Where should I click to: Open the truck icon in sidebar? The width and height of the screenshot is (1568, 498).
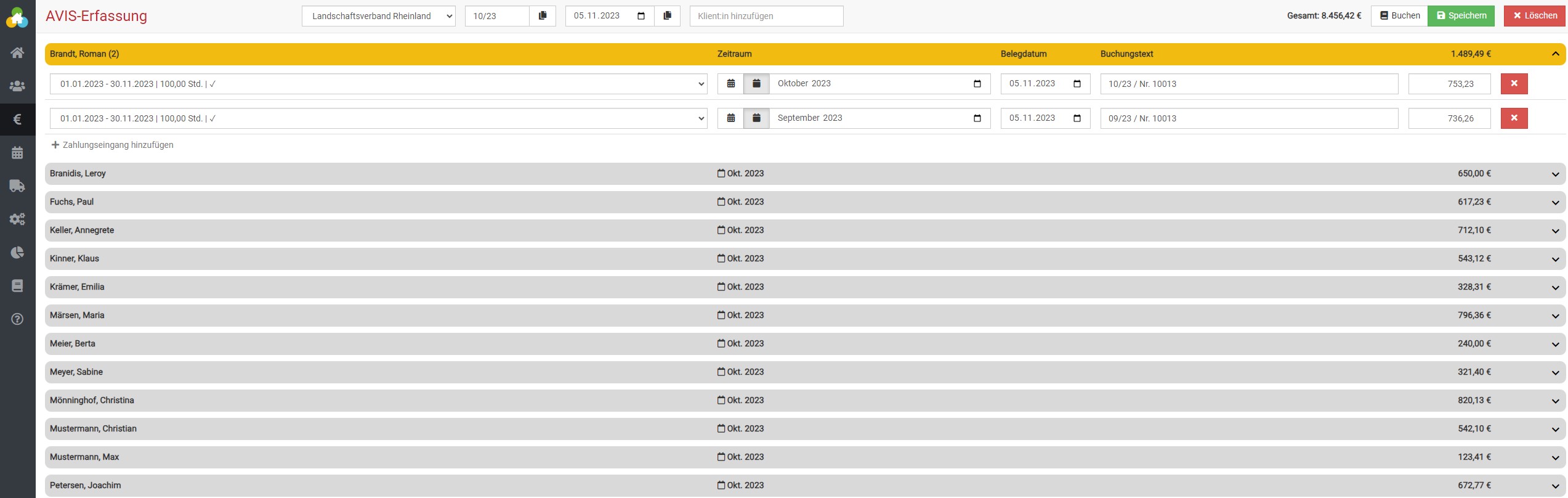tap(17, 186)
